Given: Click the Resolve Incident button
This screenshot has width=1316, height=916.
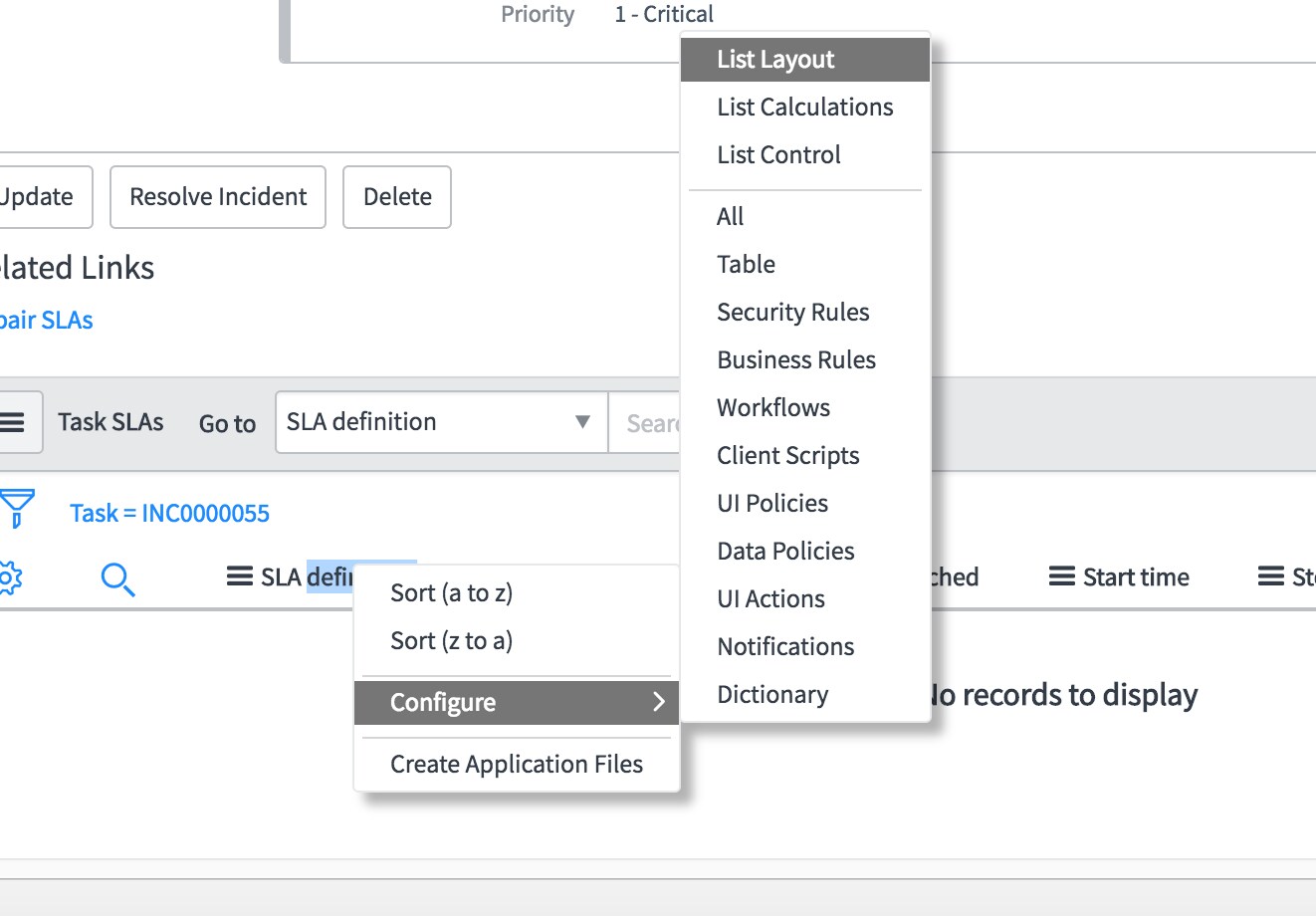Looking at the screenshot, I should coord(218,197).
